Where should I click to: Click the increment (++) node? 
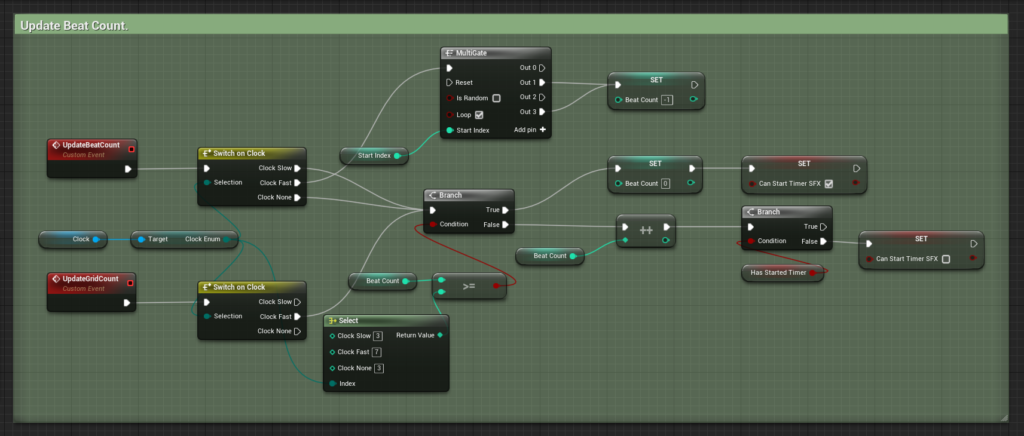click(x=646, y=228)
